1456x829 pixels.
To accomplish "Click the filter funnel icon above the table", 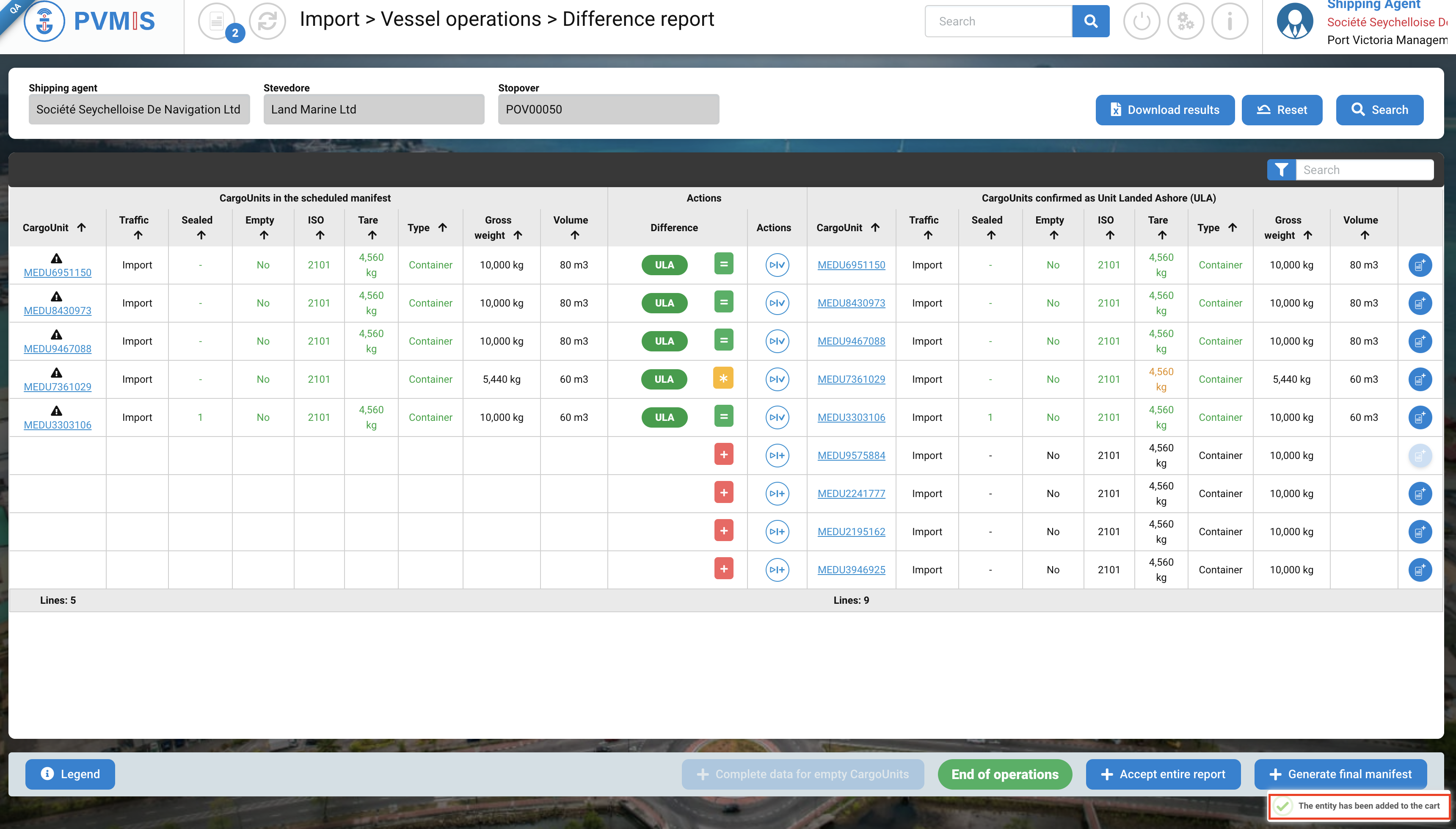I will coord(1281,170).
